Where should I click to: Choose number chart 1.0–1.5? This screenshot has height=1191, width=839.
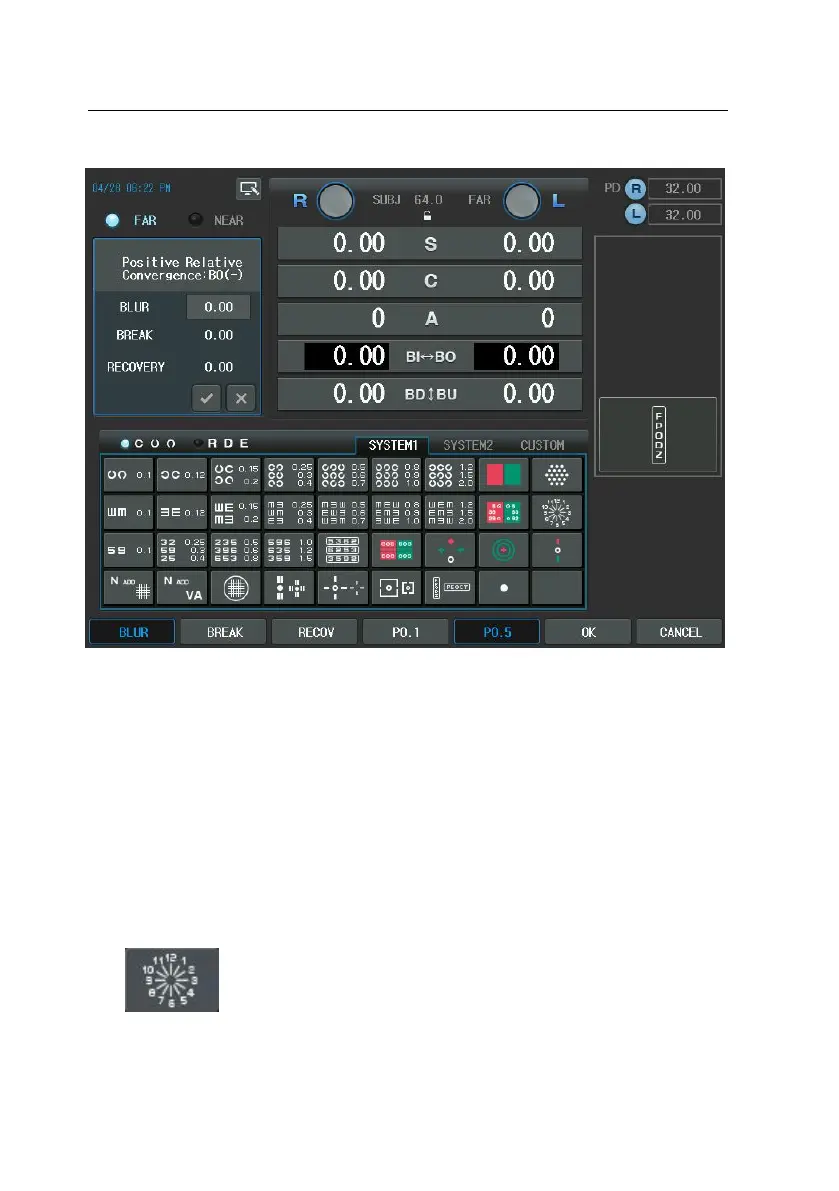coord(289,550)
